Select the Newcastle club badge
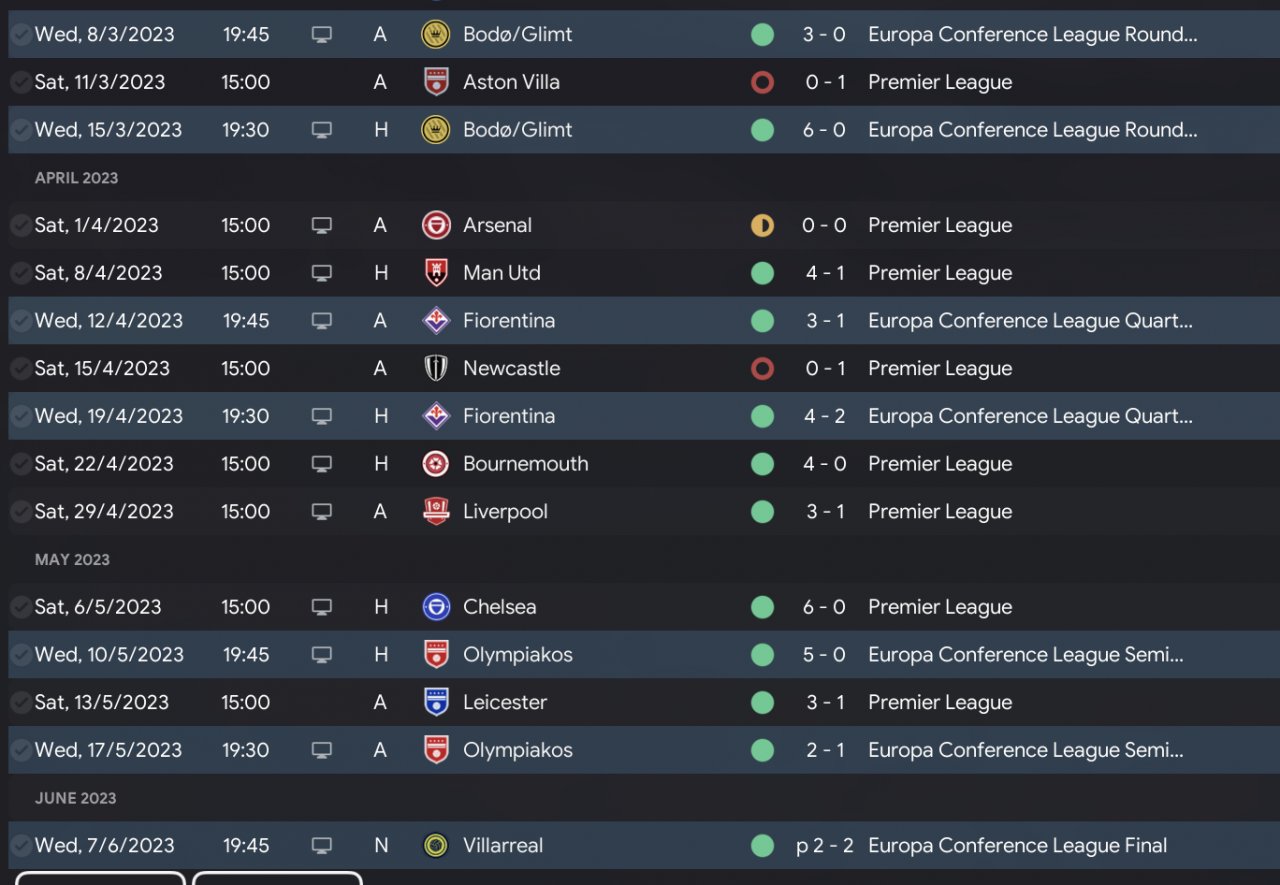Image resolution: width=1280 pixels, height=885 pixels. pos(436,368)
